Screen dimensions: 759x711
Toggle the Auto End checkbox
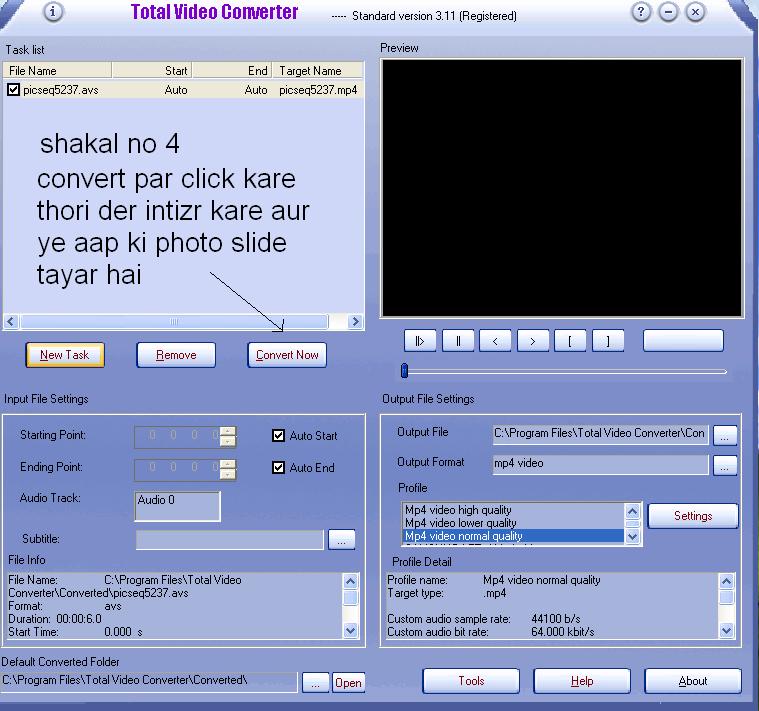tap(279, 468)
